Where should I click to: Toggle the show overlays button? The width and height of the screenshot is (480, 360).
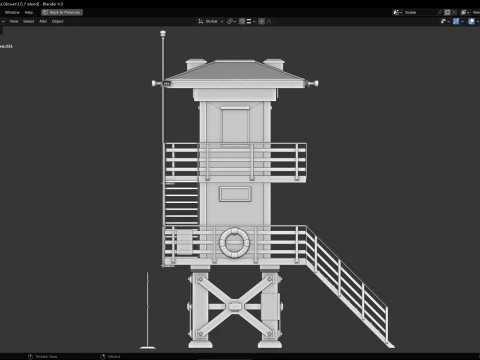(471, 21)
